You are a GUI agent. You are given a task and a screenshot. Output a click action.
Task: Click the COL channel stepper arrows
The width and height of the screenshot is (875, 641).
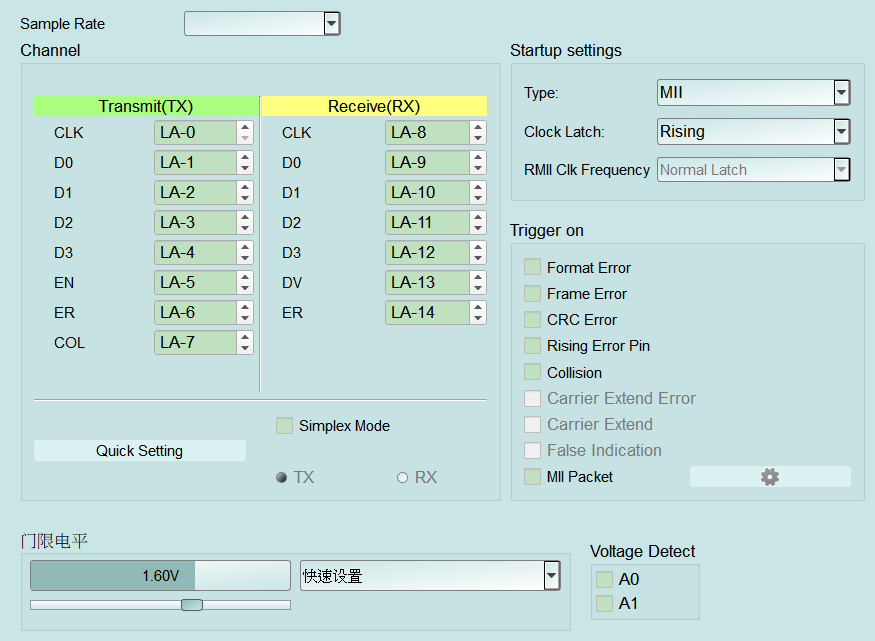coord(245,343)
